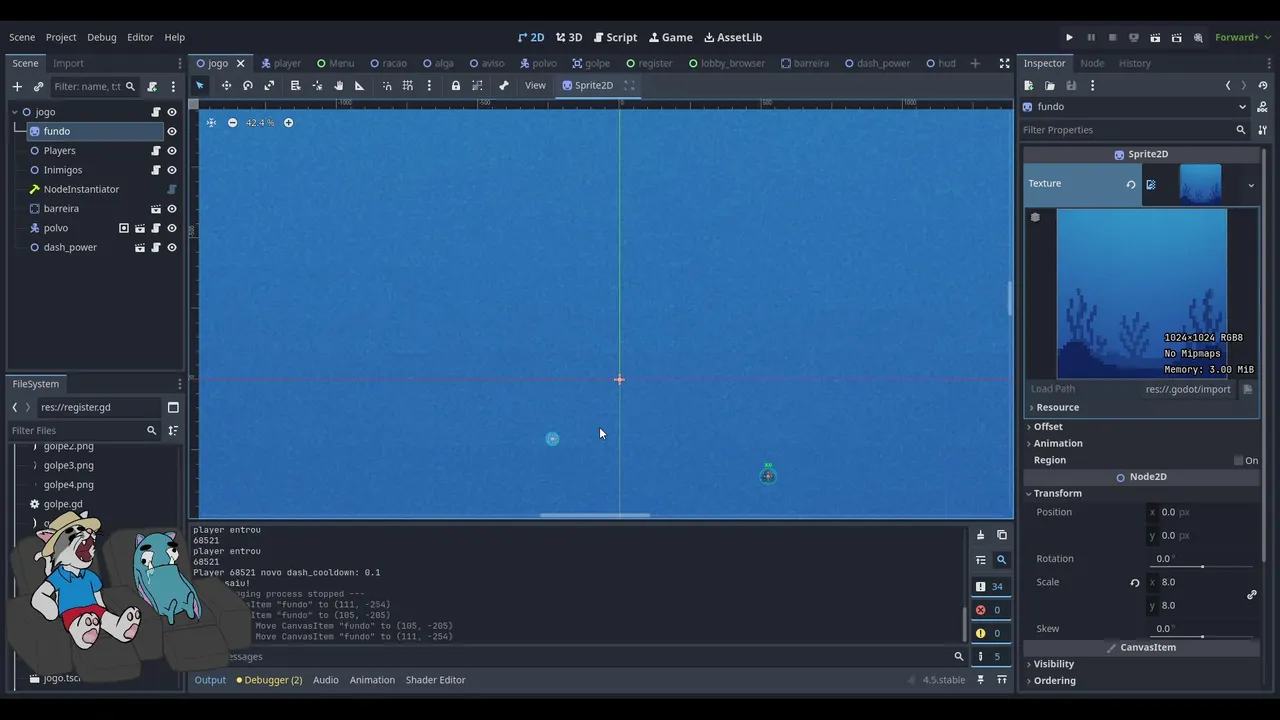Load resource folder icon in Inspector

coord(1050,86)
